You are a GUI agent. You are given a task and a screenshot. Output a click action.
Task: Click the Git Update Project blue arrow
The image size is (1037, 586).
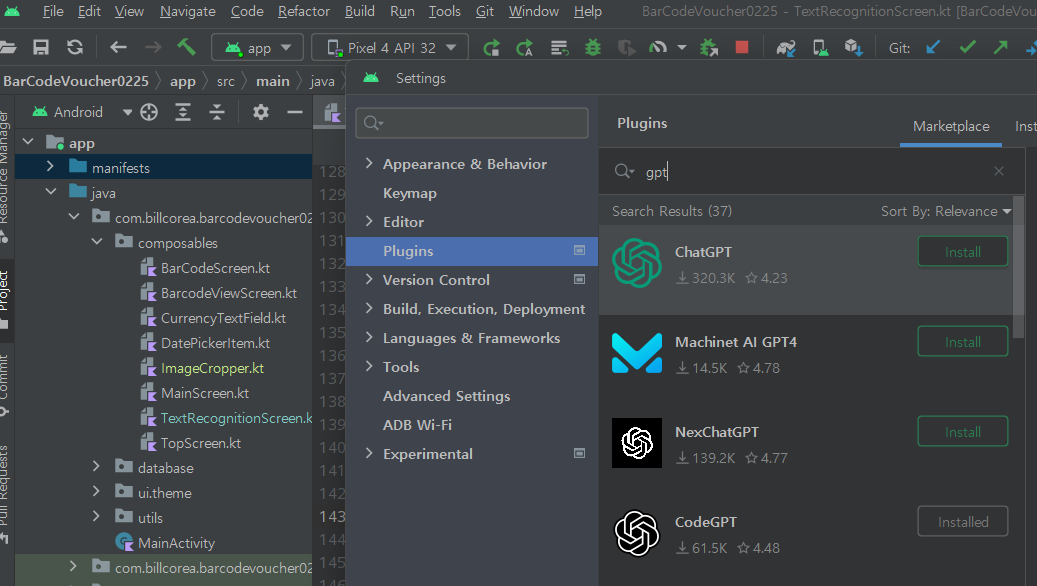pyautogui.click(x=933, y=48)
